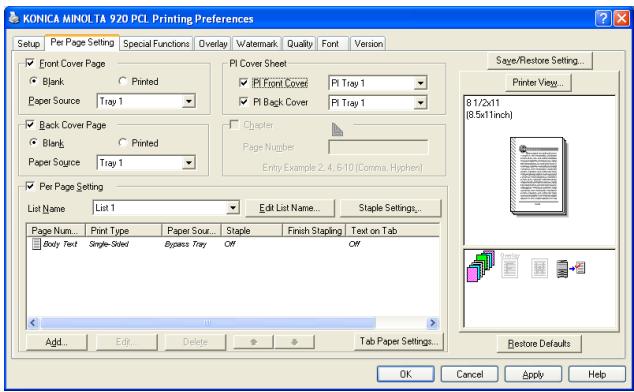Open Back Cover Paper Source dropdown
The image size is (634, 392).
pos(188,163)
